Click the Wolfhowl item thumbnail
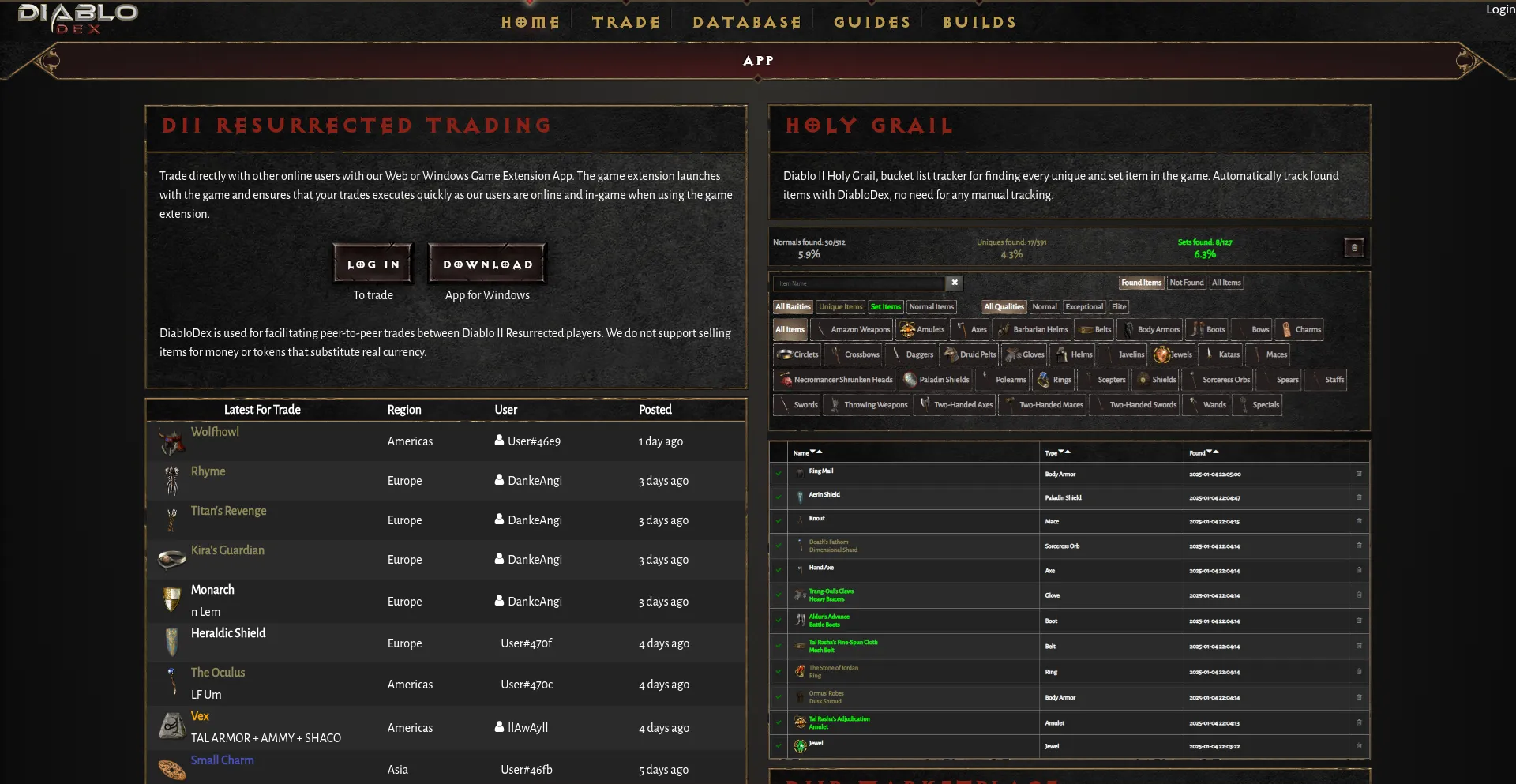1516x784 pixels. [171, 441]
